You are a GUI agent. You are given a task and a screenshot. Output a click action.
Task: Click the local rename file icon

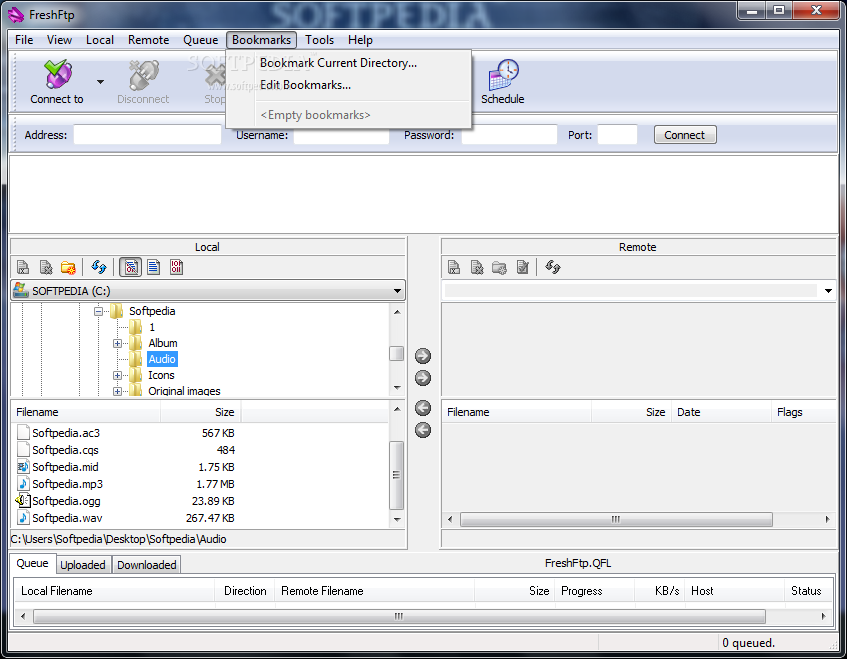[23, 267]
